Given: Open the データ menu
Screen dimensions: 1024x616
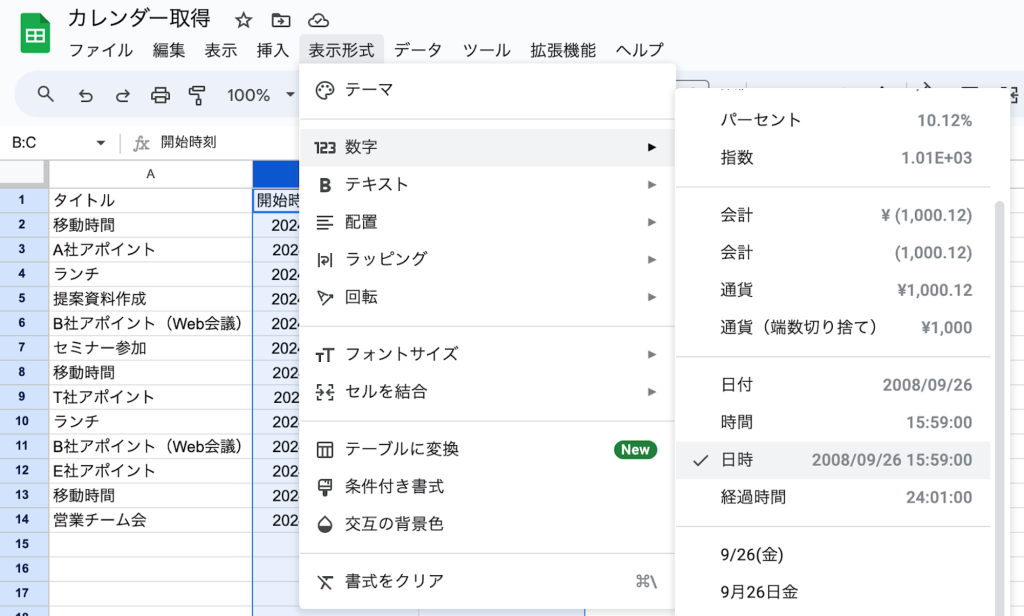Looking at the screenshot, I should point(417,50).
